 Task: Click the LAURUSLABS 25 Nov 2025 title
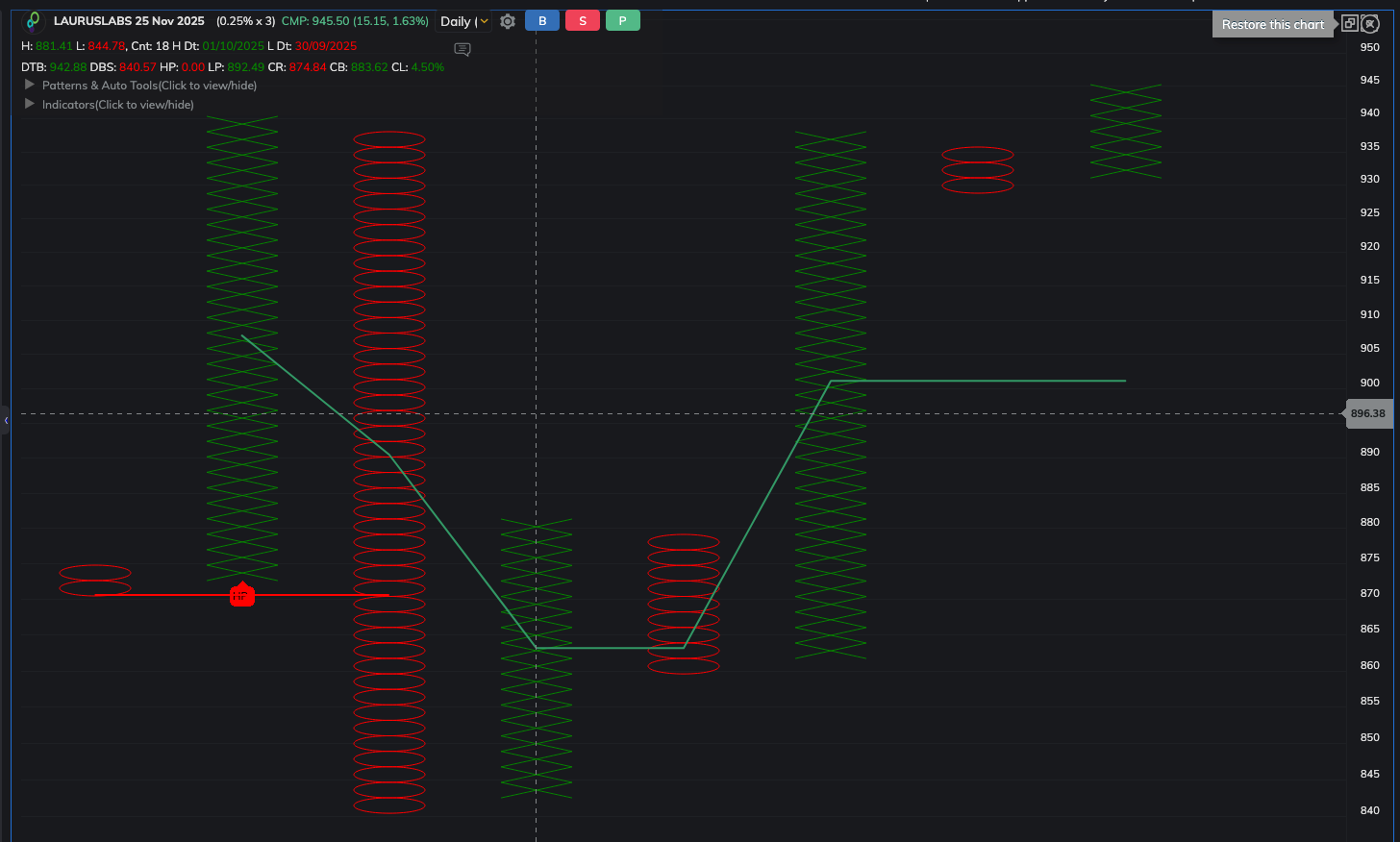(x=129, y=21)
